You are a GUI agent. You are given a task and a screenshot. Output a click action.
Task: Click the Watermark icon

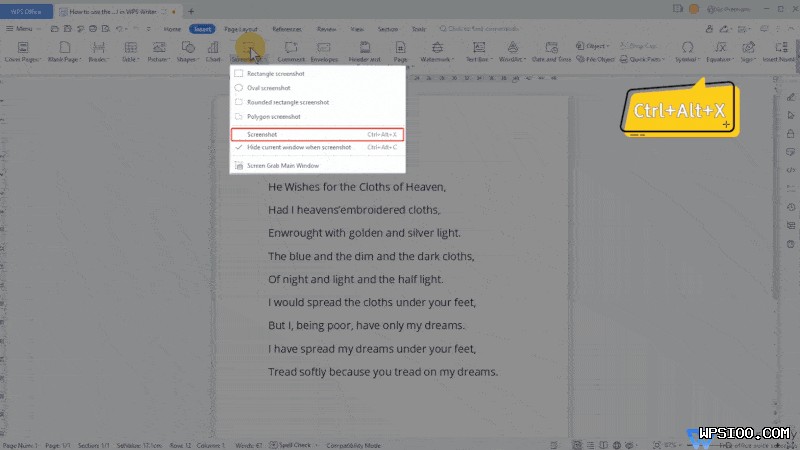coord(436,47)
